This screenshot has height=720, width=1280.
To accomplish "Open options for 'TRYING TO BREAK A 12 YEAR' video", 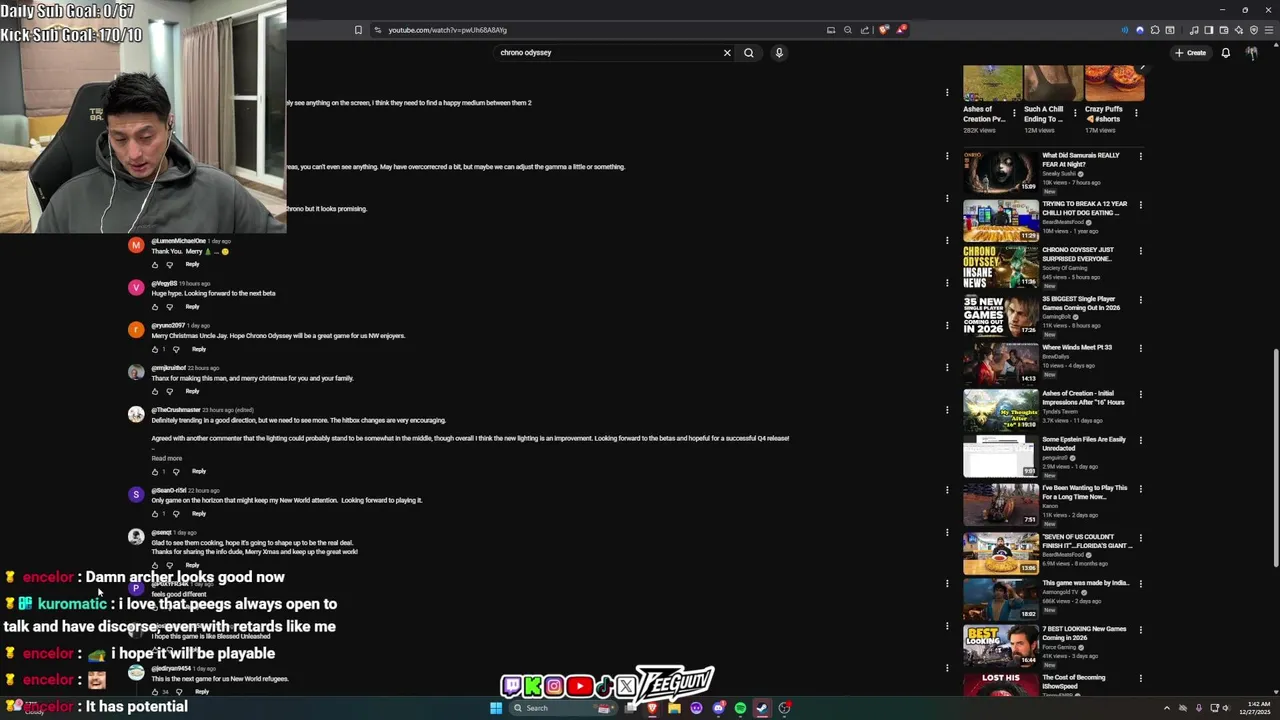I will click(x=1140, y=205).
